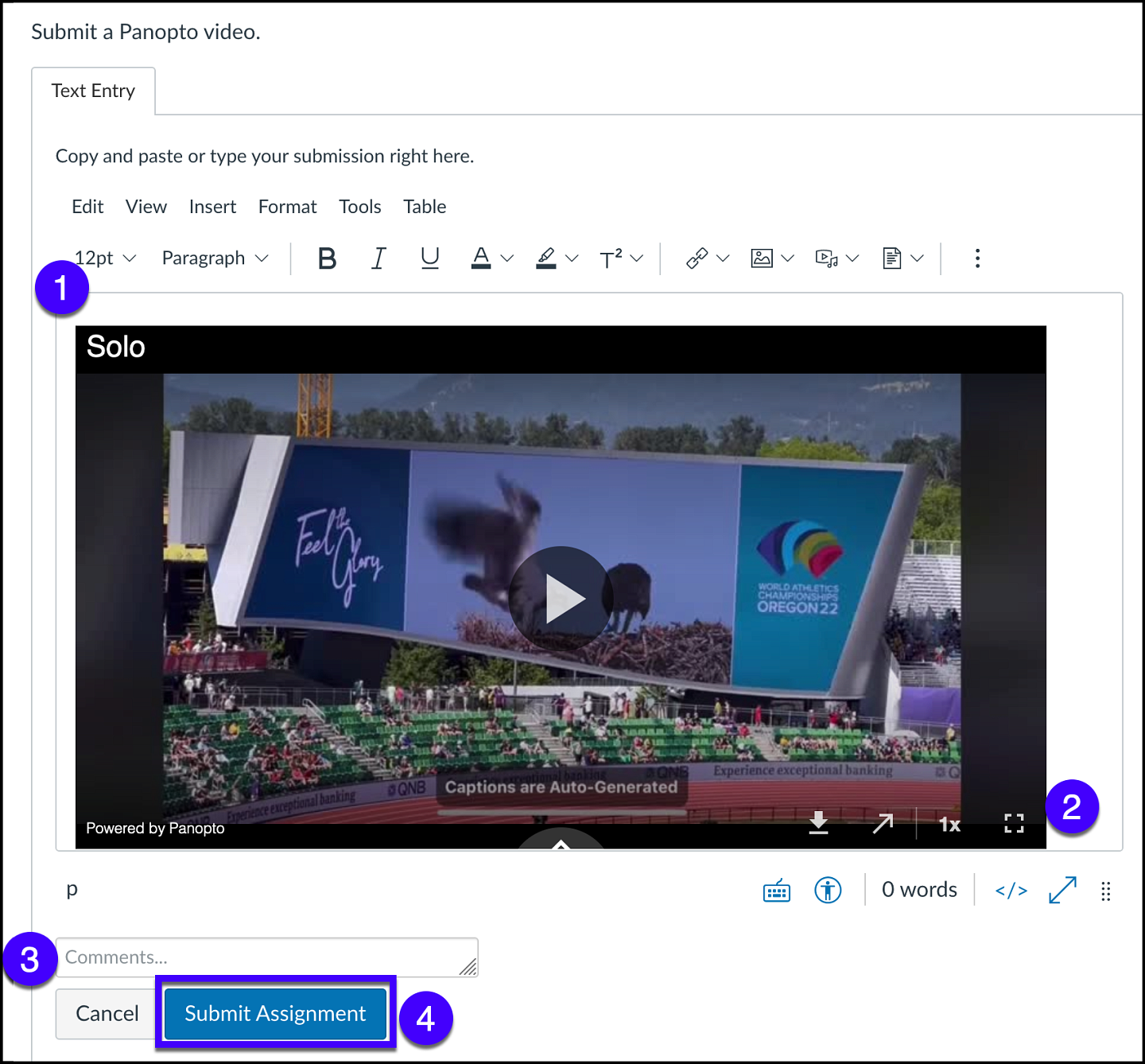Click the editor resize handle dots

point(1106,891)
